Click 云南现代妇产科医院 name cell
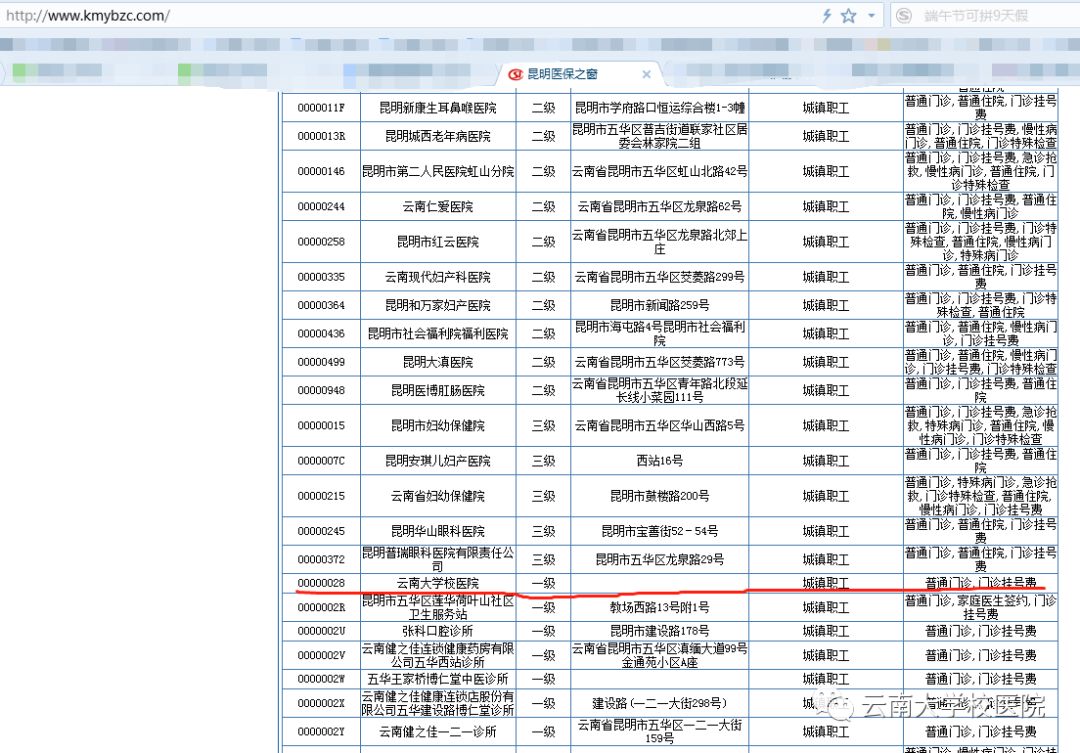 tap(438, 277)
